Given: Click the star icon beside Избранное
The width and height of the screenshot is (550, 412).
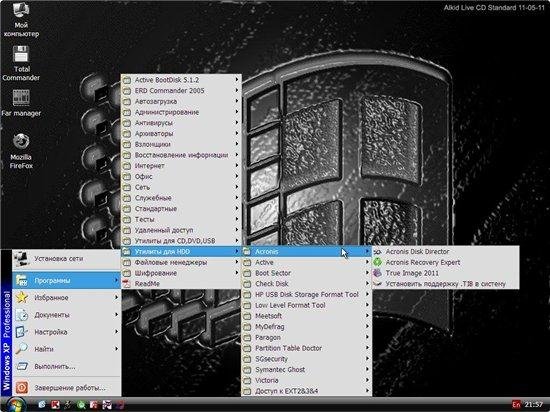Looking at the screenshot, I should (22, 297).
